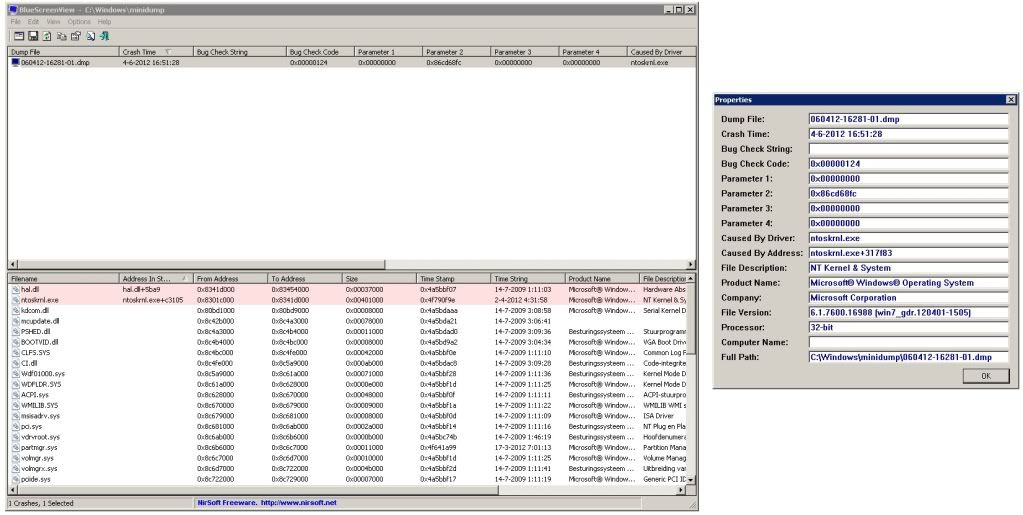Open Advanced Options from the toolbar
The height and width of the screenshot is (515, 1023).
click(18, 36)
